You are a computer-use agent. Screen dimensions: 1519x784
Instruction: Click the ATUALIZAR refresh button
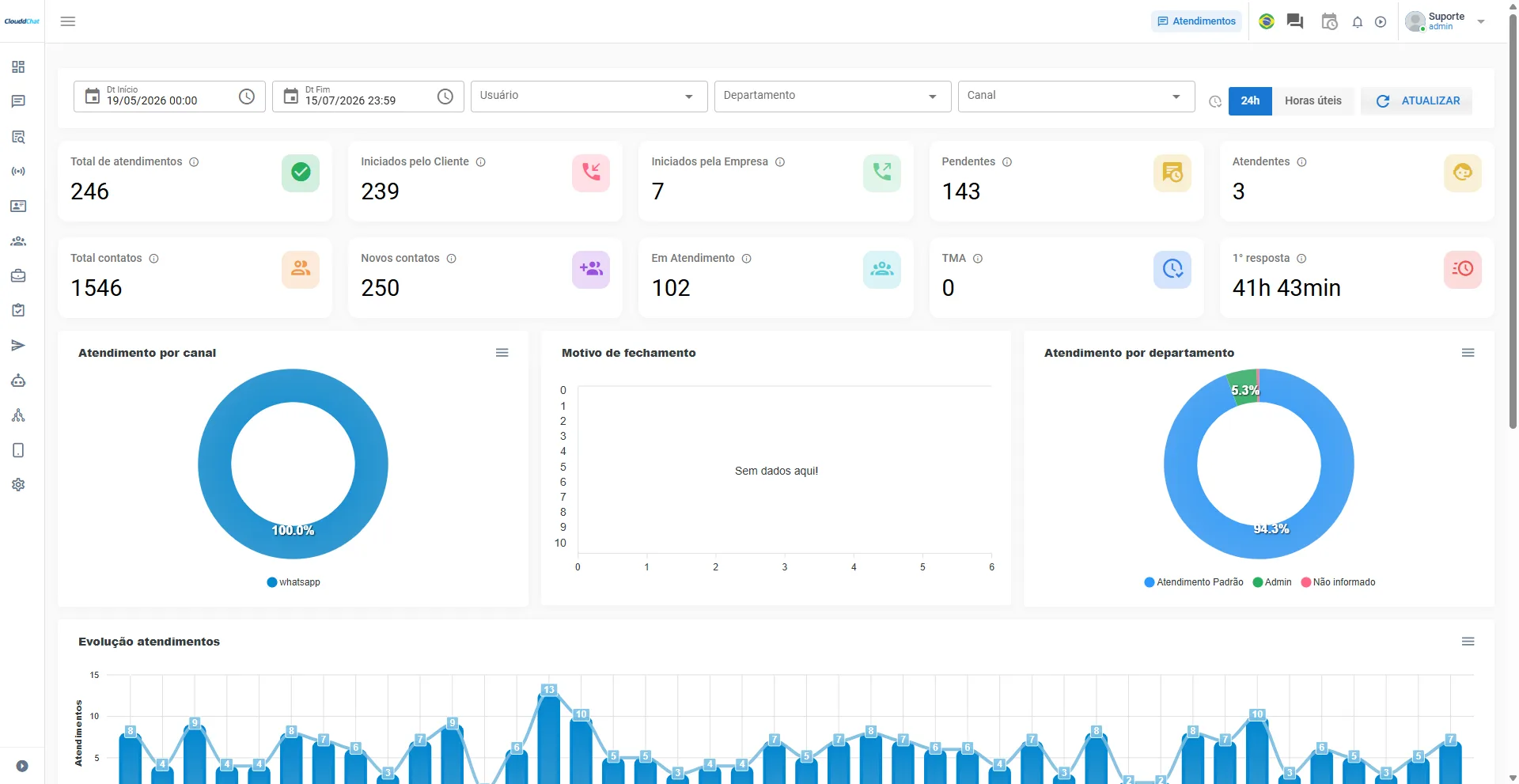pyautogui.click(x=1417, y=100)
